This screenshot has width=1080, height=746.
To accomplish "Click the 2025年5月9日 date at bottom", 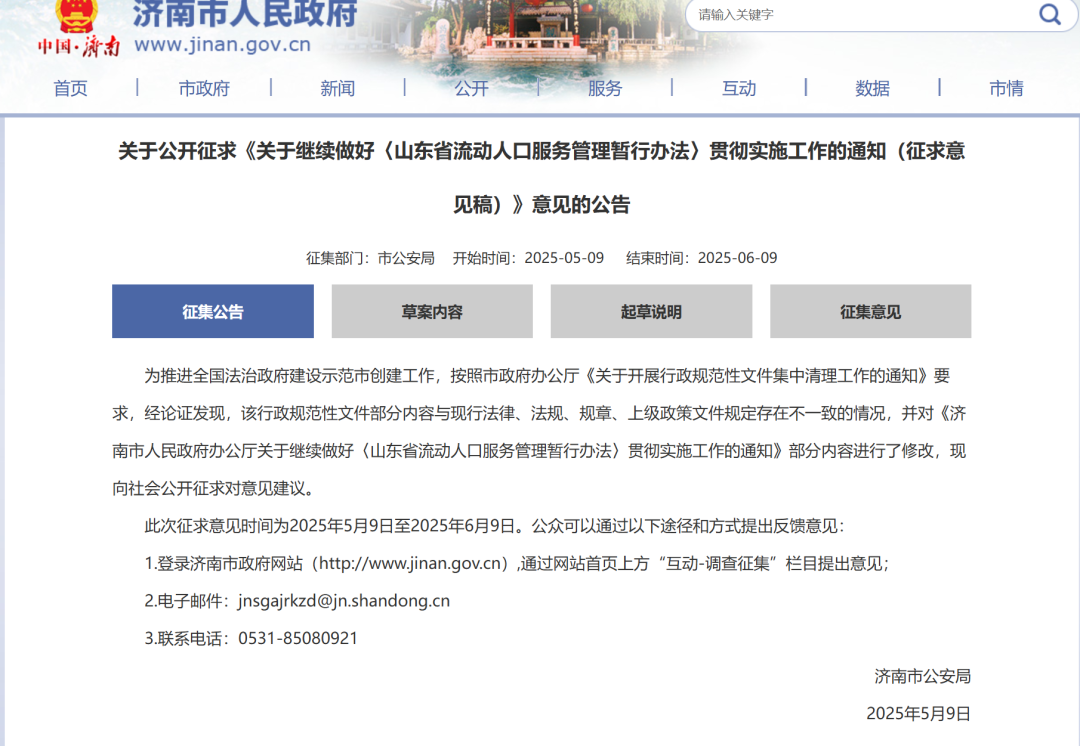I will tap(918, 714).
